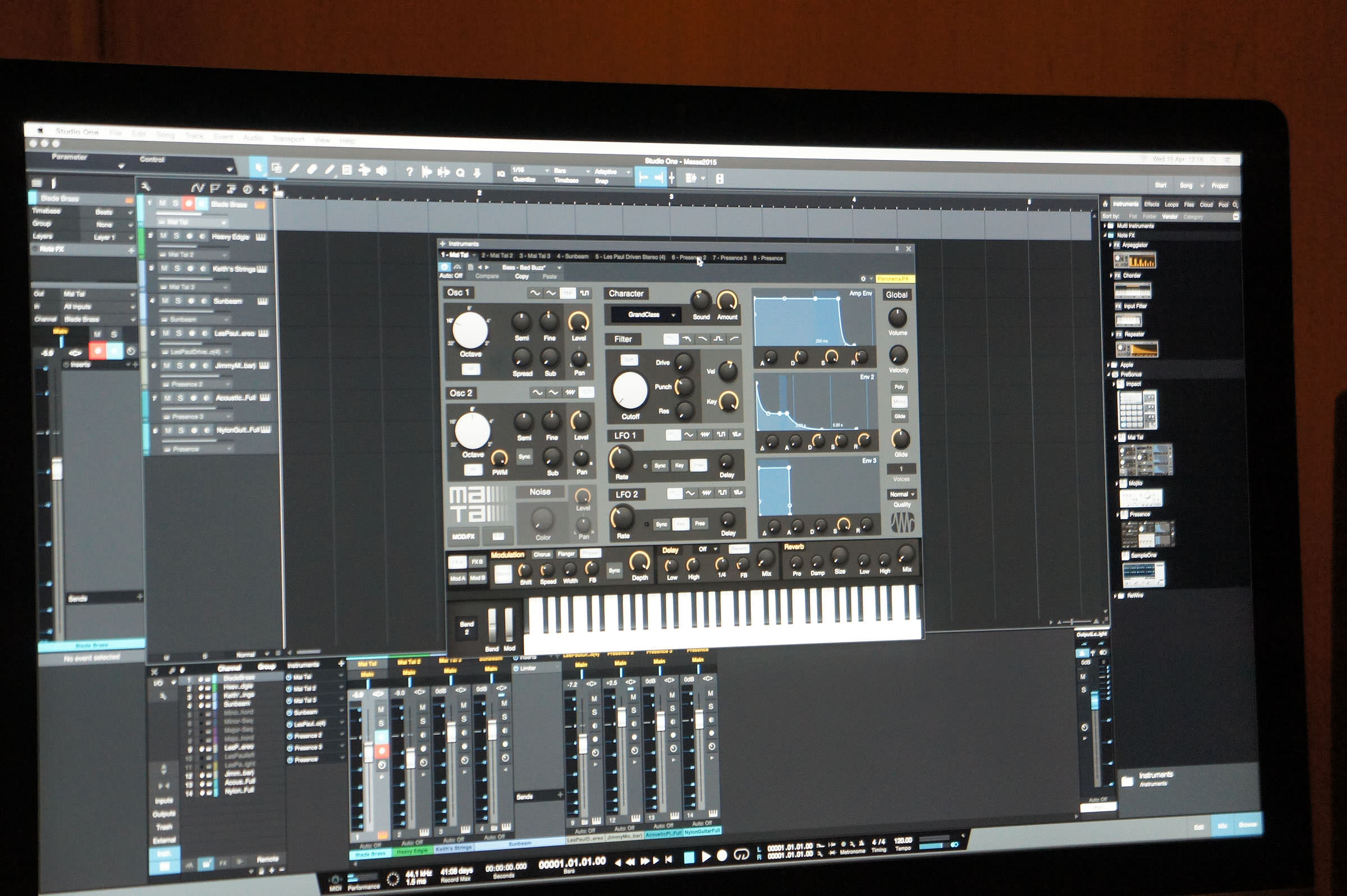Viewport: 1347px width, 896px height.
Task: Open the 2 - Mai Tai 2 instrument tab
Action: coord(497,255)
